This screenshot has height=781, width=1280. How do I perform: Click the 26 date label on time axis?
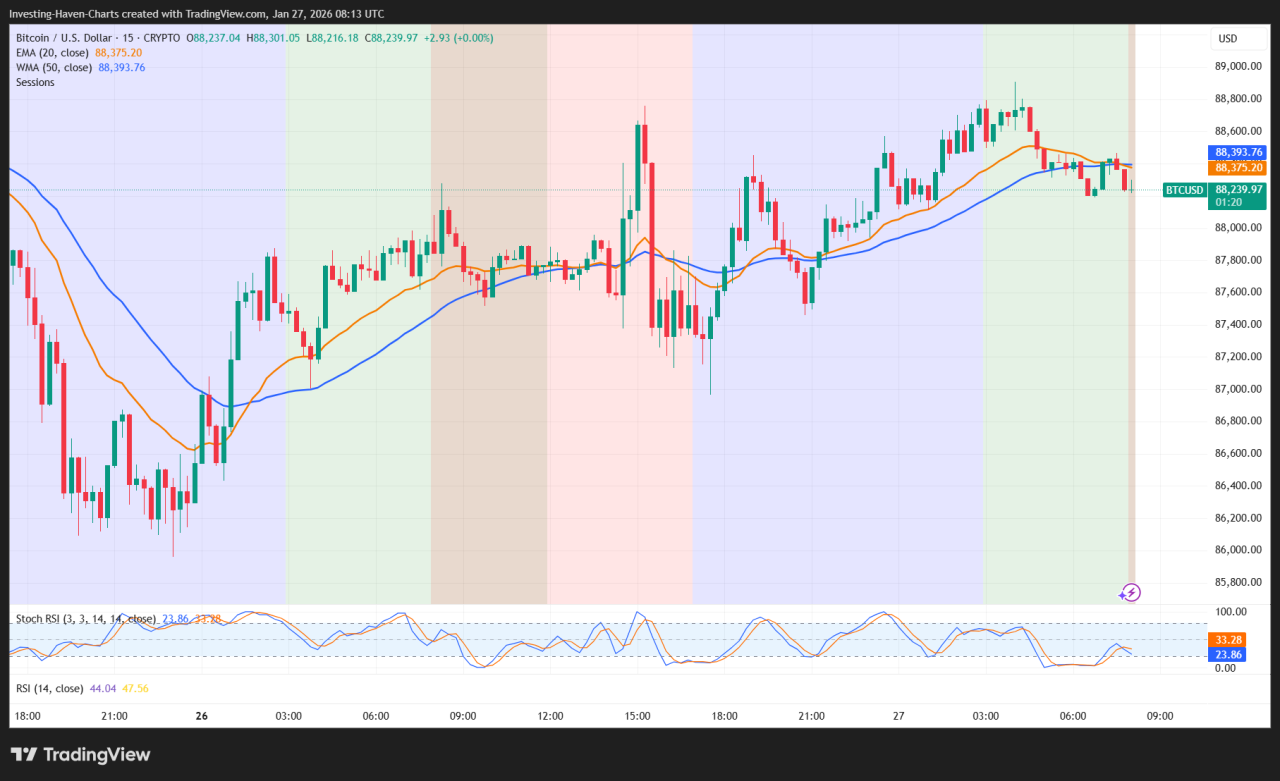click(202, 716)
